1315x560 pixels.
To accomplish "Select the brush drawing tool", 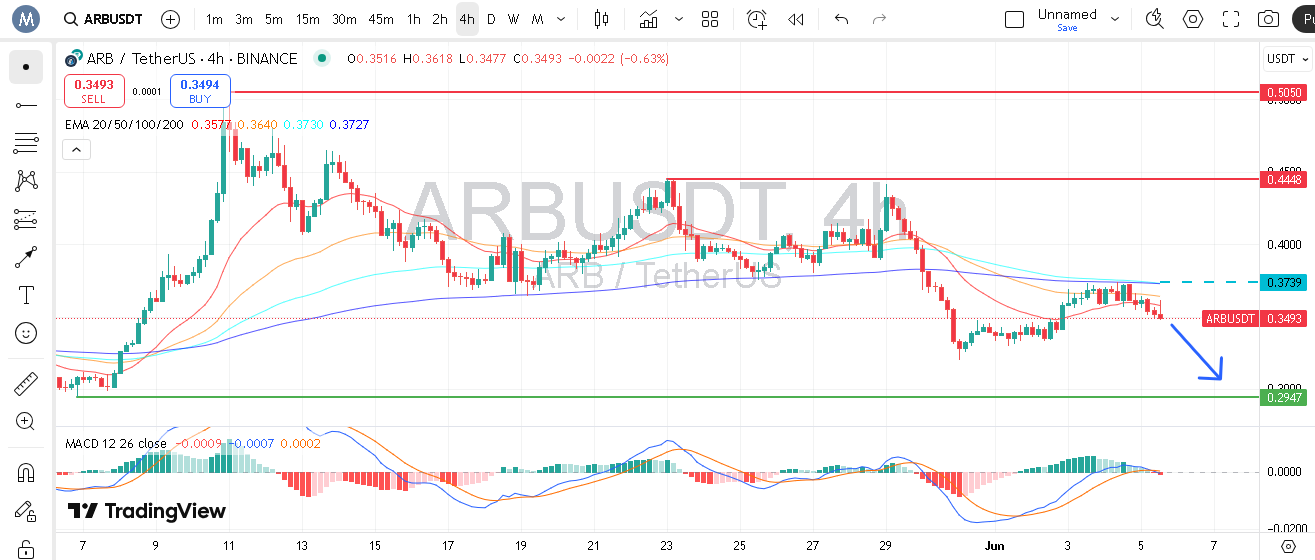I will point(26,257).
